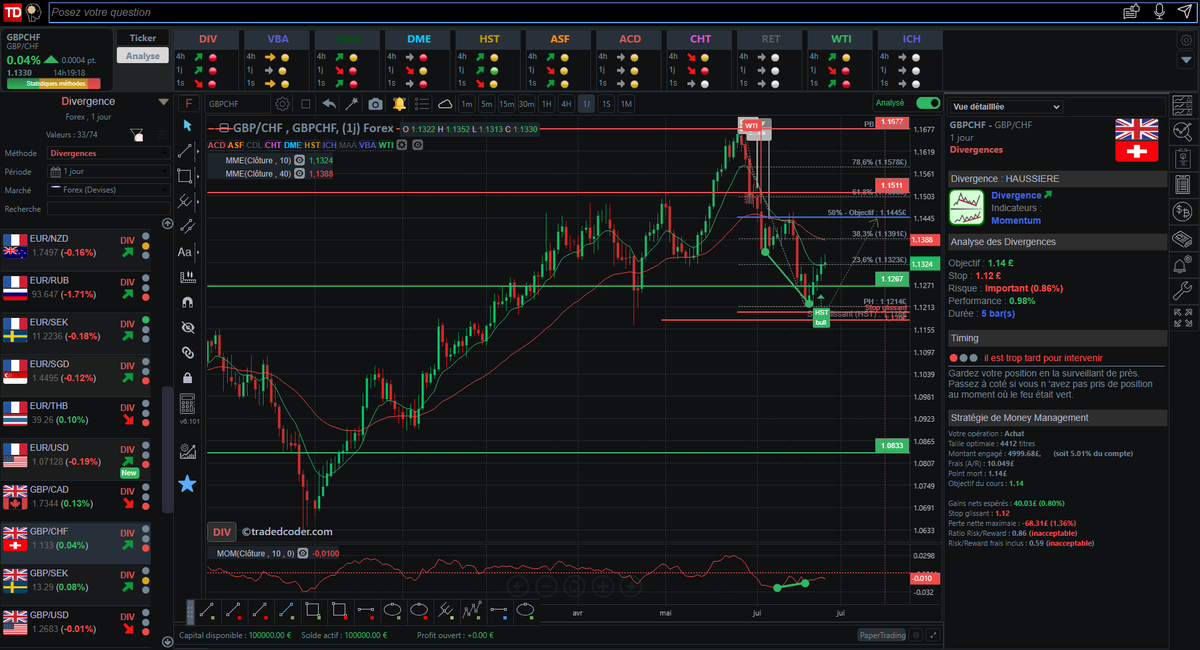
Task: Select the 4H timeframe button
Action: coord(566,104)
